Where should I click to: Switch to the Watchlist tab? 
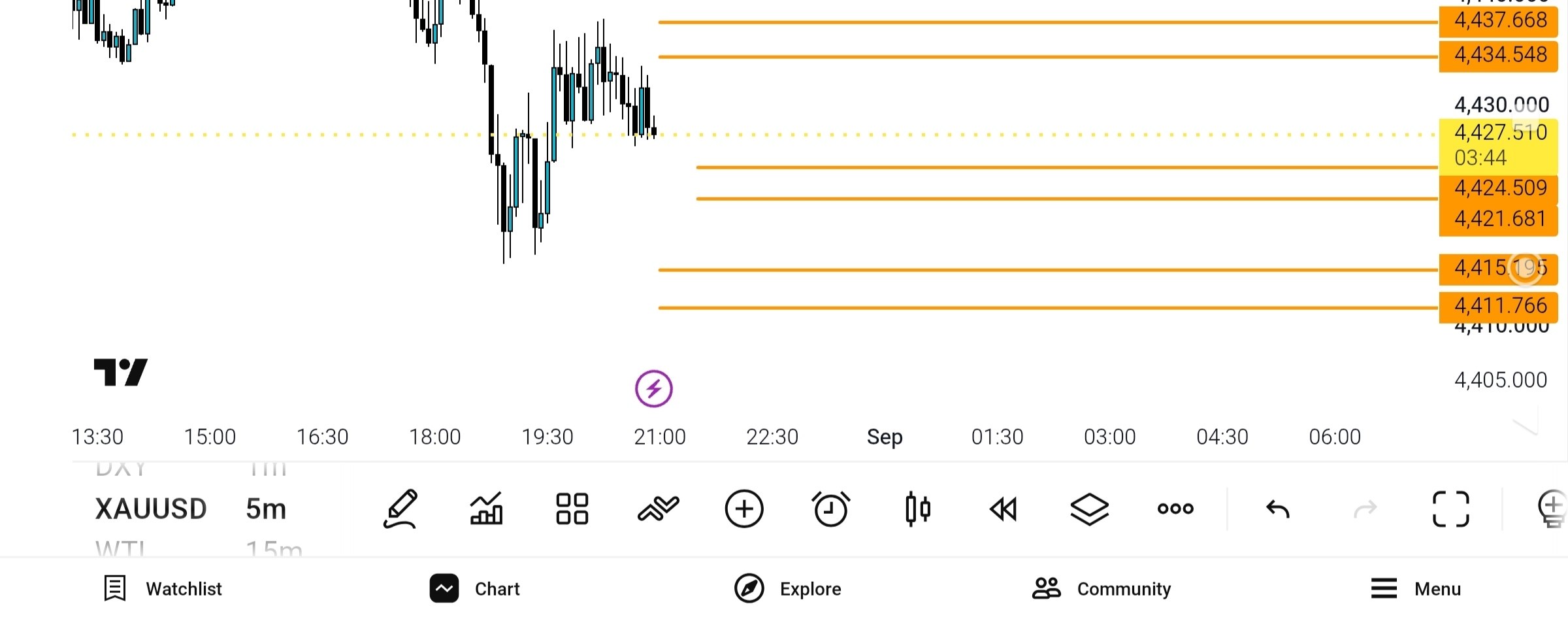click(x=163, y=588)
